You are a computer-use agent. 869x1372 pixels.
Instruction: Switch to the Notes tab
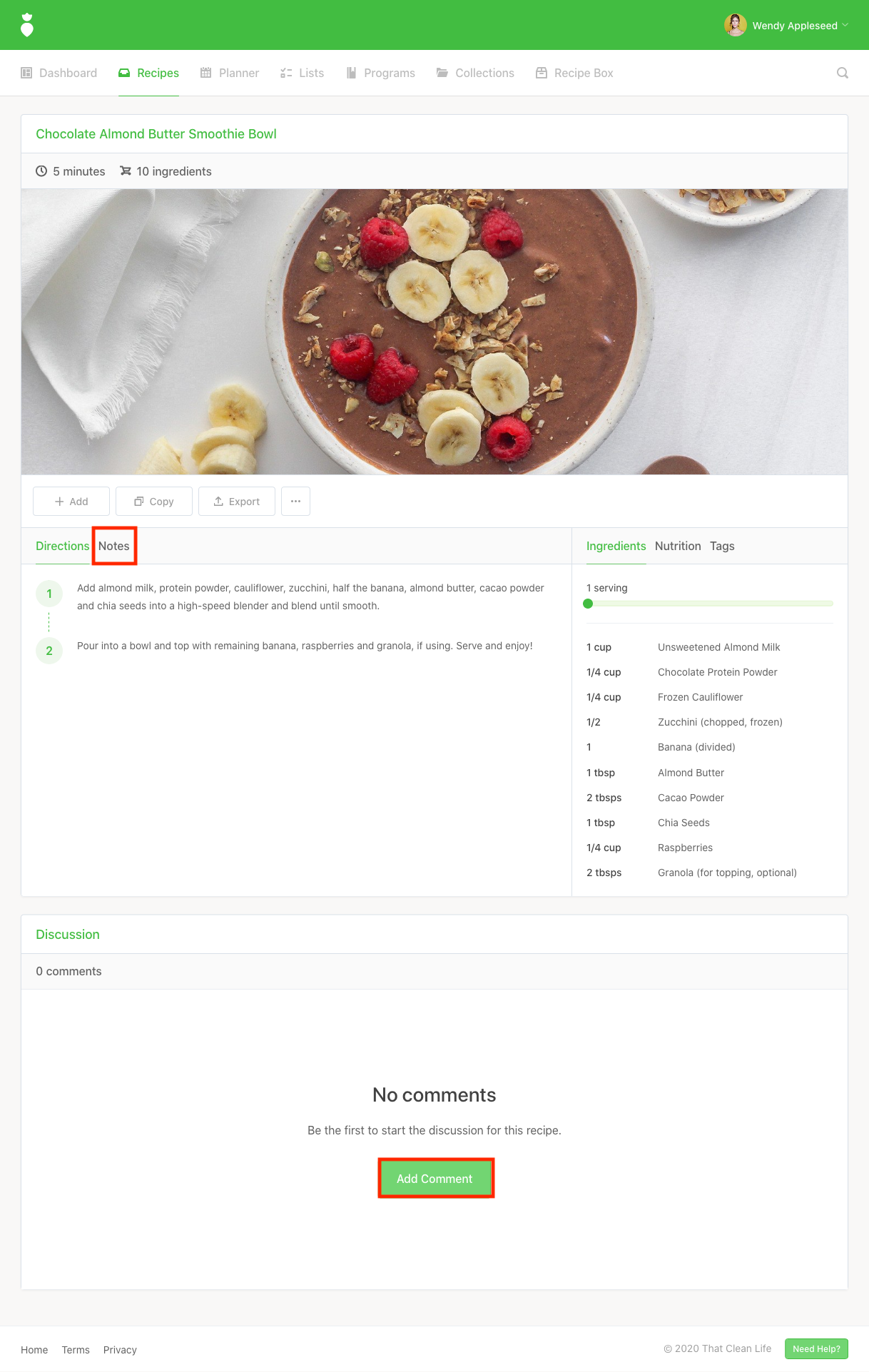tap(114, 546)
